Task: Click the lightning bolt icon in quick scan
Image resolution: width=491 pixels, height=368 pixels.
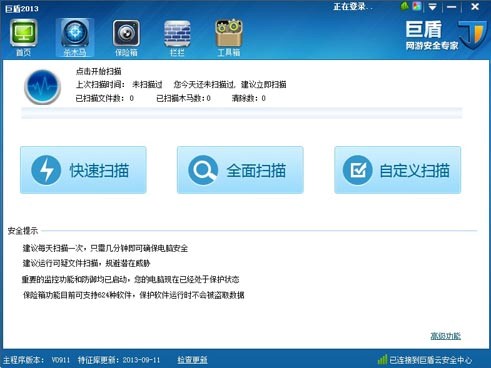Action: [x=46, y=170]
